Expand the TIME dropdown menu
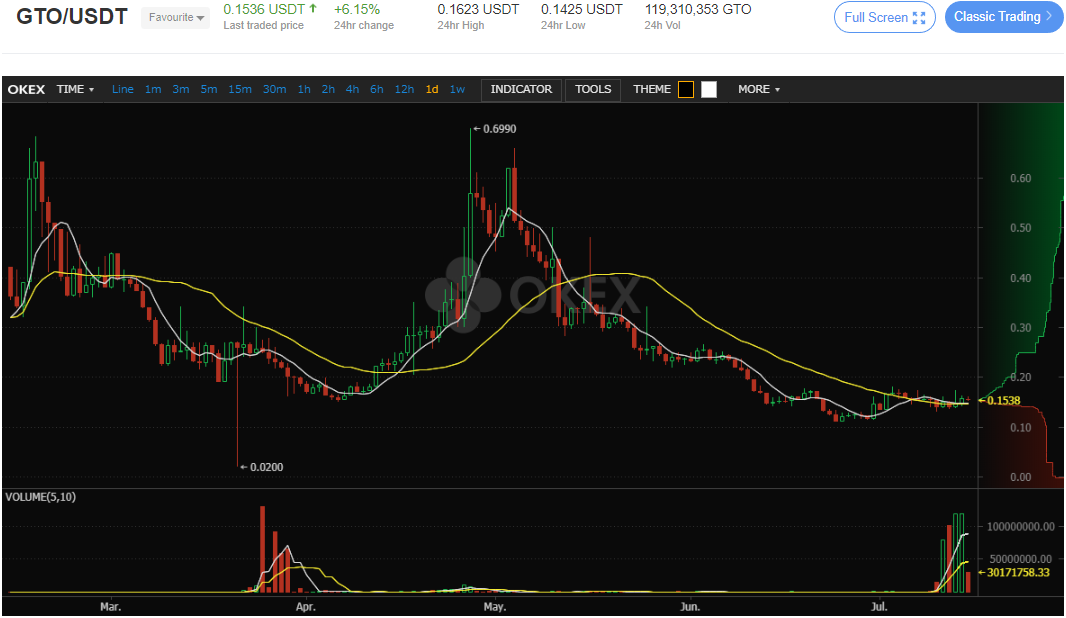 point(75,89)
